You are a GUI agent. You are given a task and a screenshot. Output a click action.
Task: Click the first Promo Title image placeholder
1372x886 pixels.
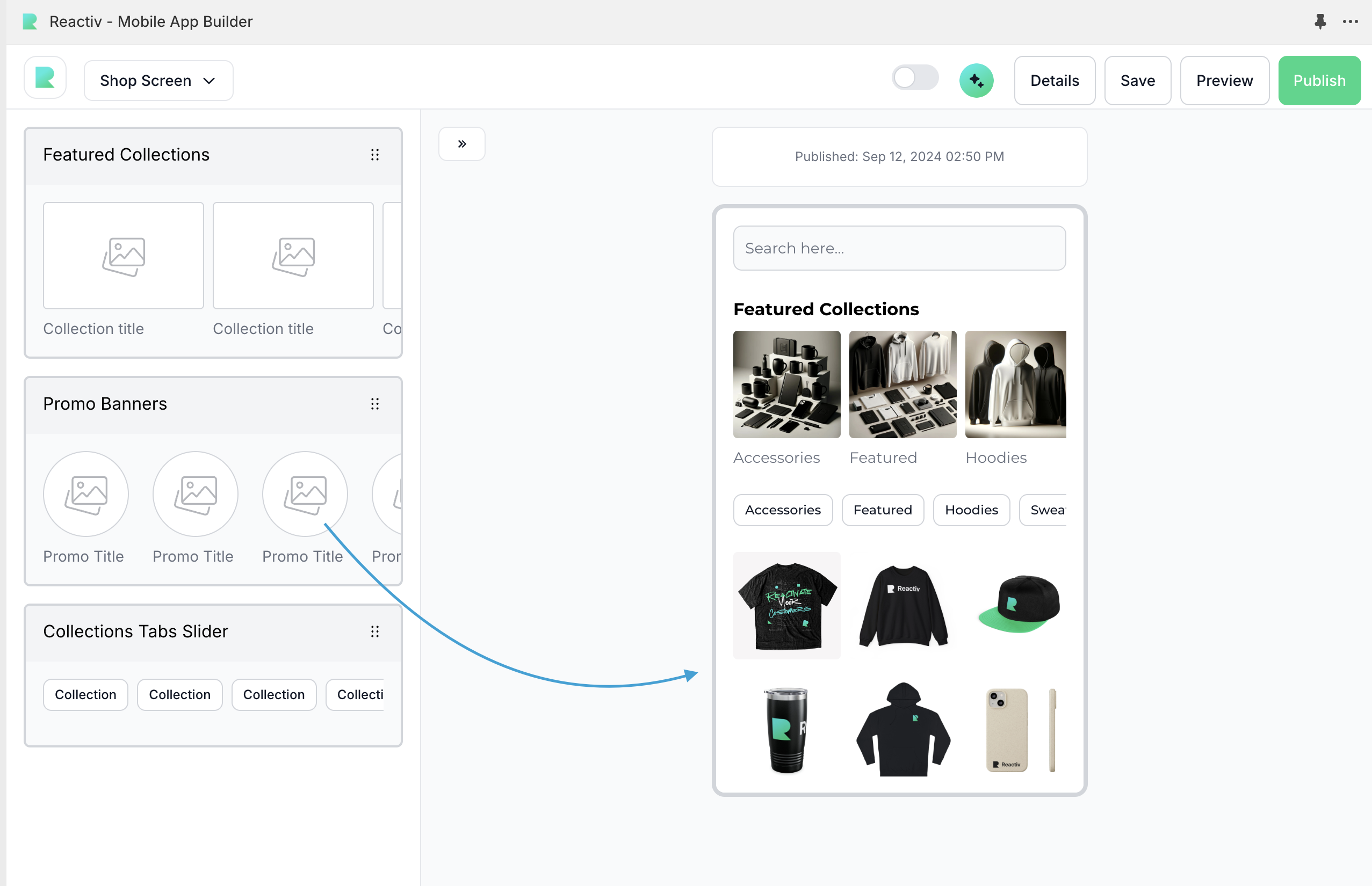pos(86,493)
